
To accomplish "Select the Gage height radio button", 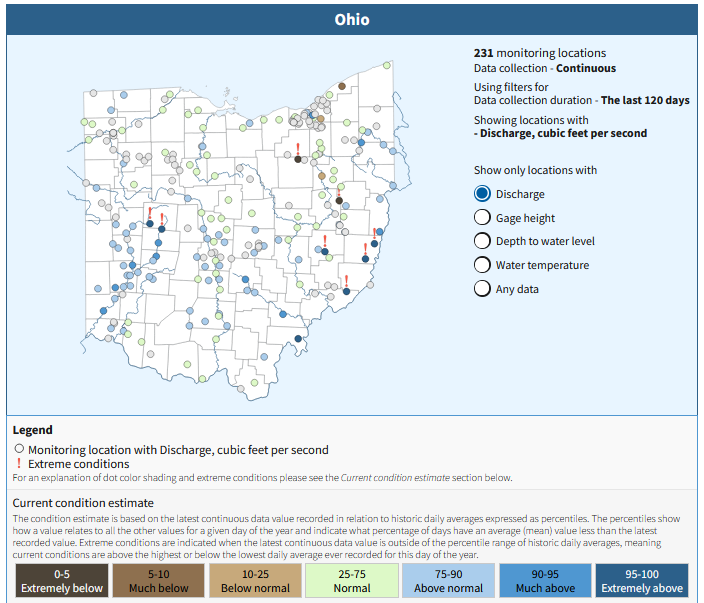I will [482, 217].
